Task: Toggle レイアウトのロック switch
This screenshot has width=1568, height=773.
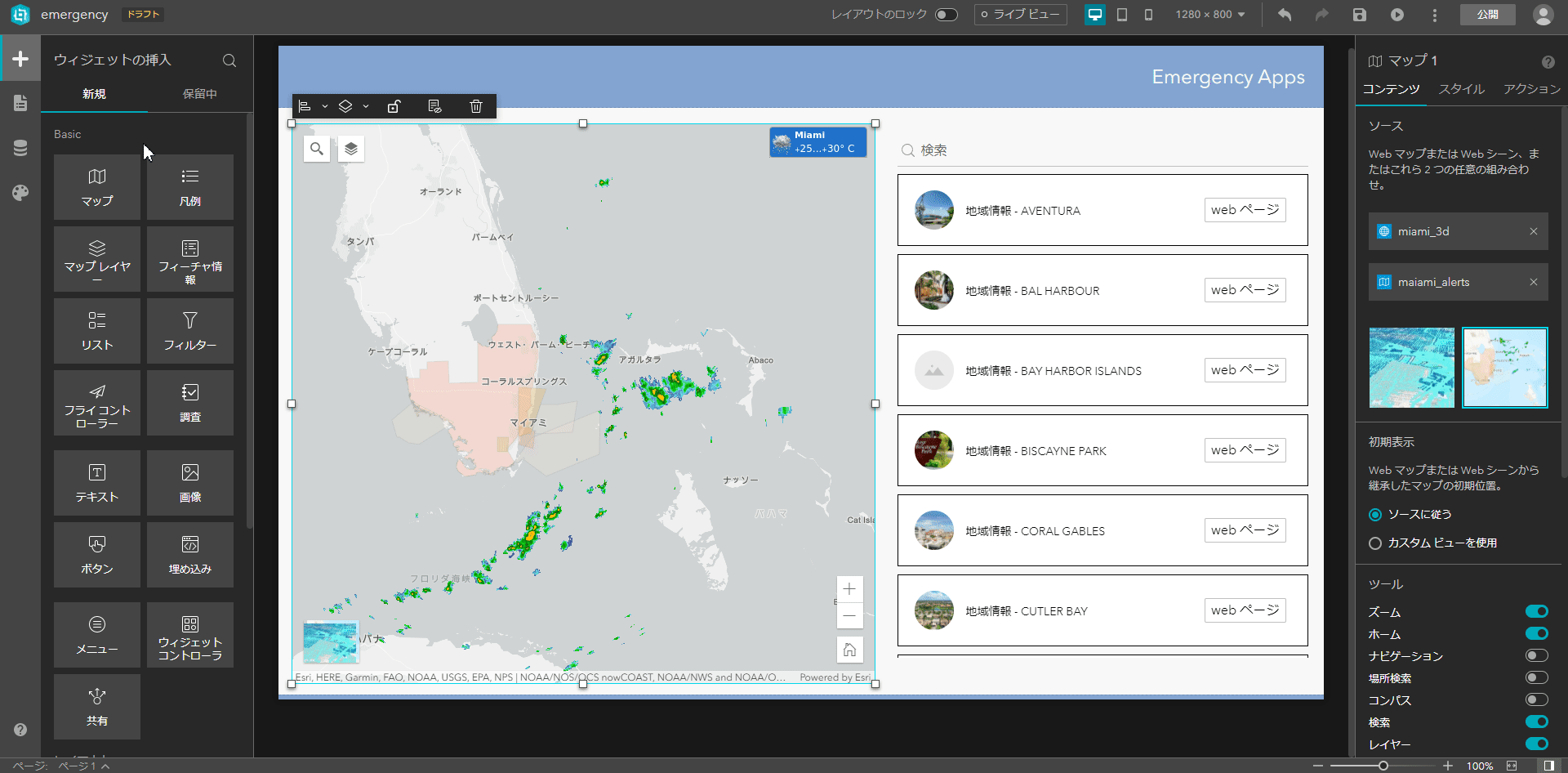Action: point(947,15)
